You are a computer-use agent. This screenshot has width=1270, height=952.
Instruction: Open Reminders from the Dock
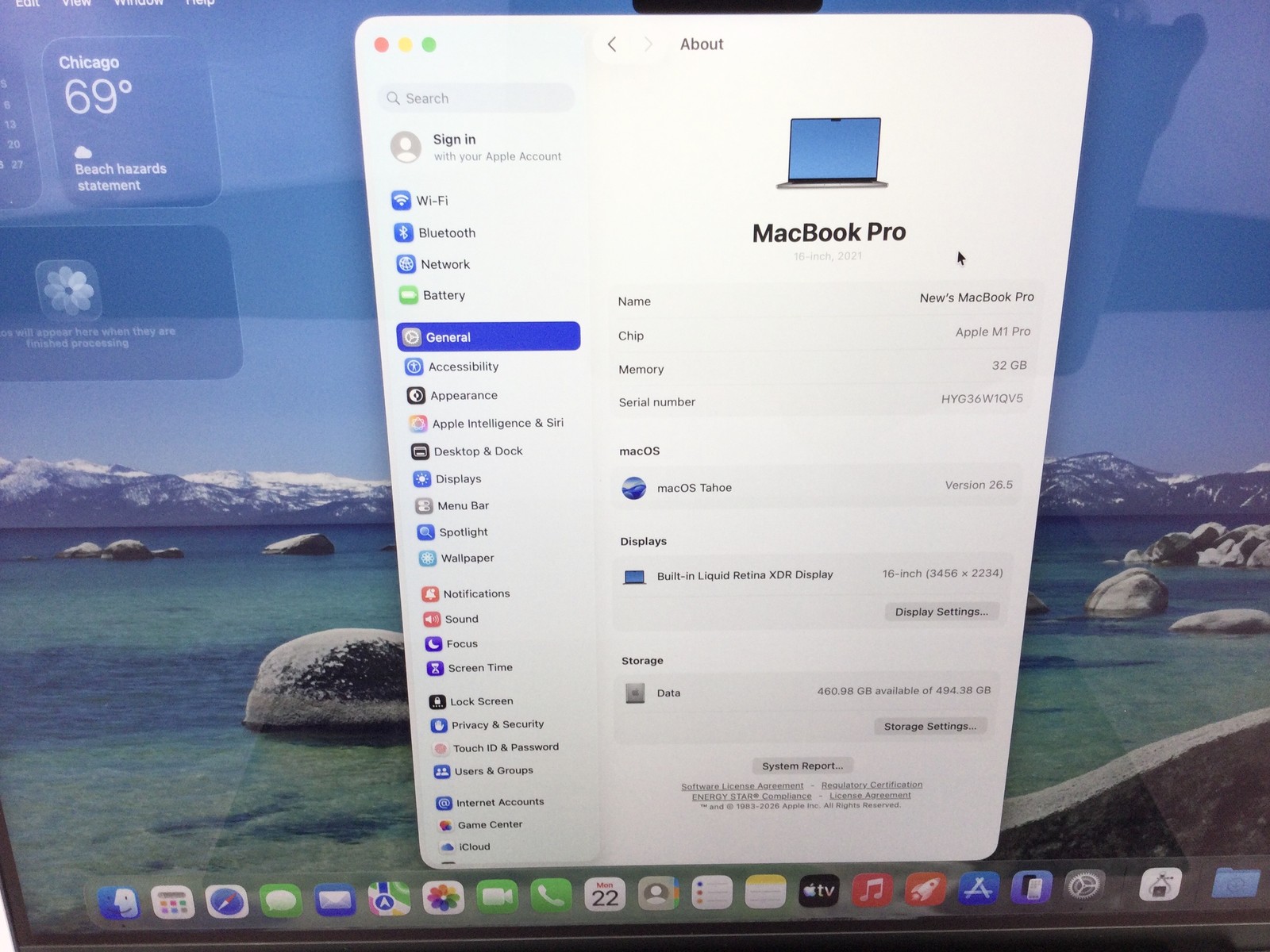click(x=711, y=894)
